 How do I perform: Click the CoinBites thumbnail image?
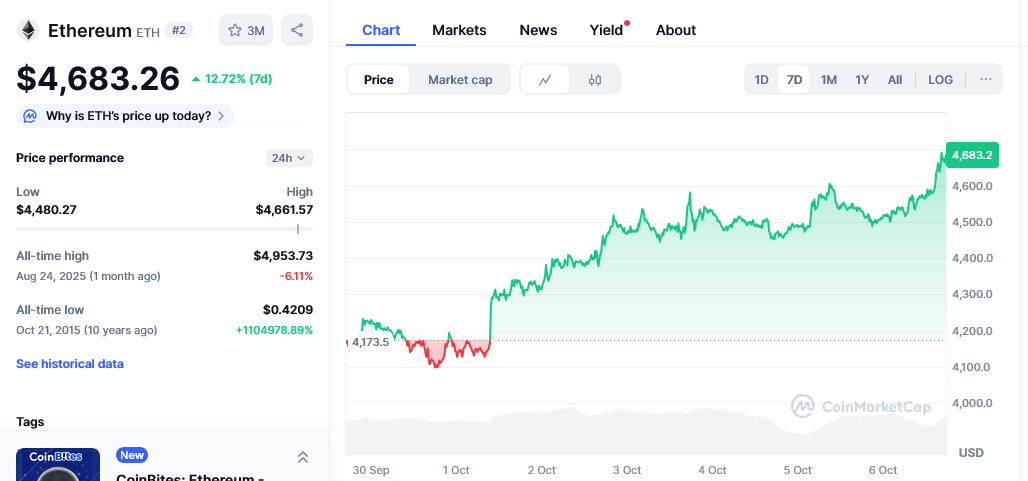pos(58,465)
